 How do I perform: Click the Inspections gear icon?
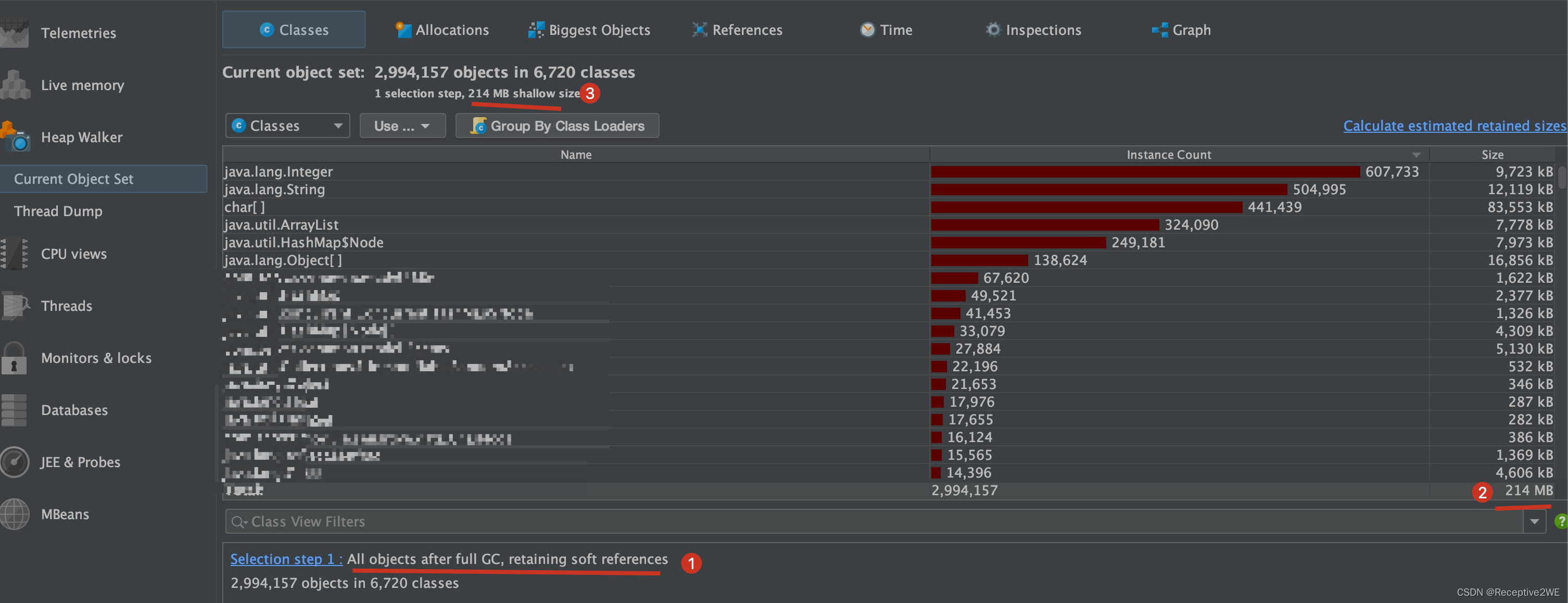click(993, 29)
